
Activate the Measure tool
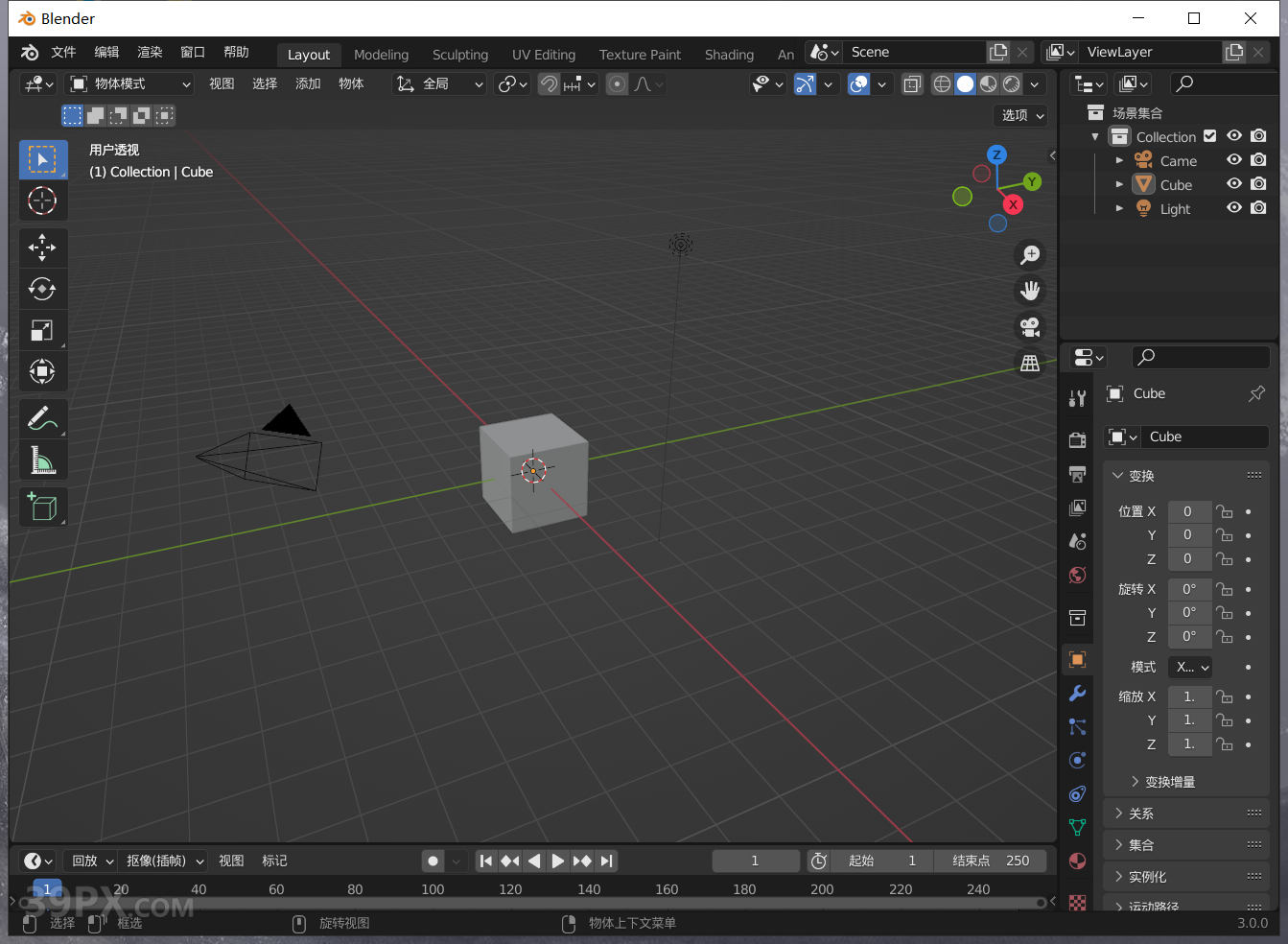point(43,460)
